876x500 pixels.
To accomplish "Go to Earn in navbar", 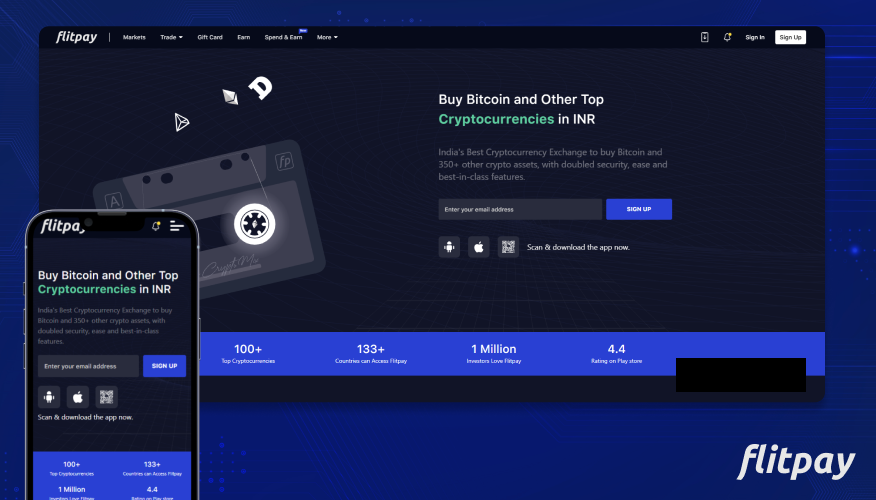I will 244,37.
